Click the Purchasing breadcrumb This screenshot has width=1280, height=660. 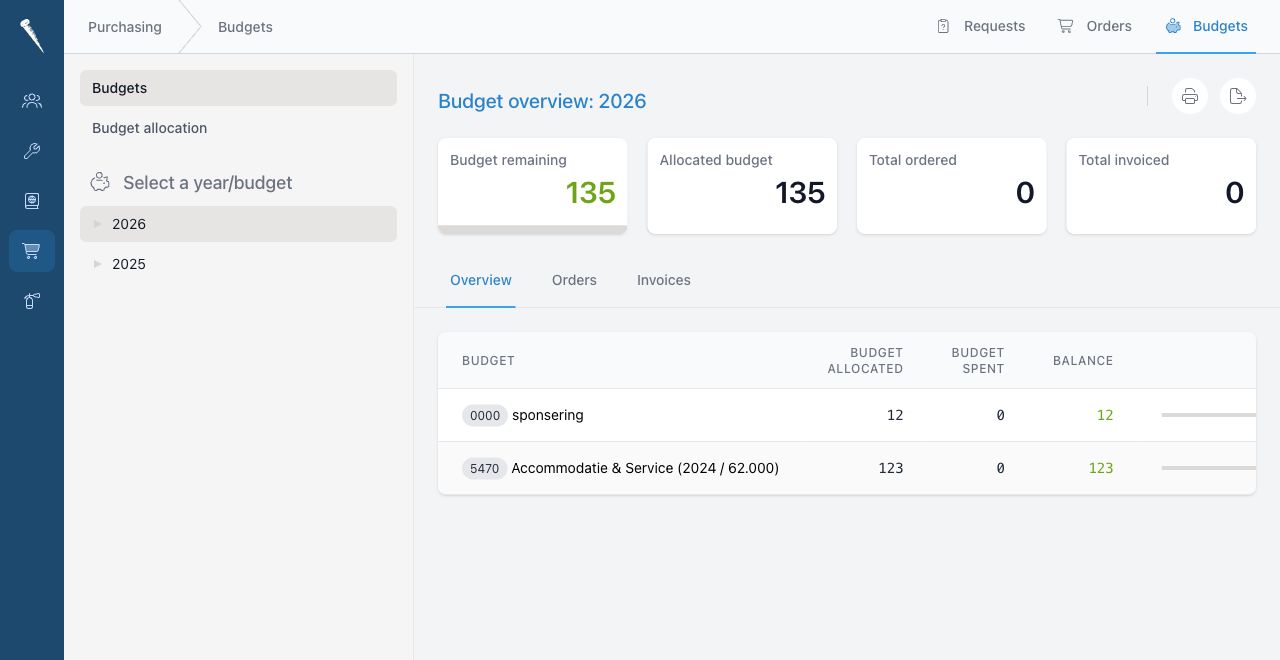coord(125,27)
